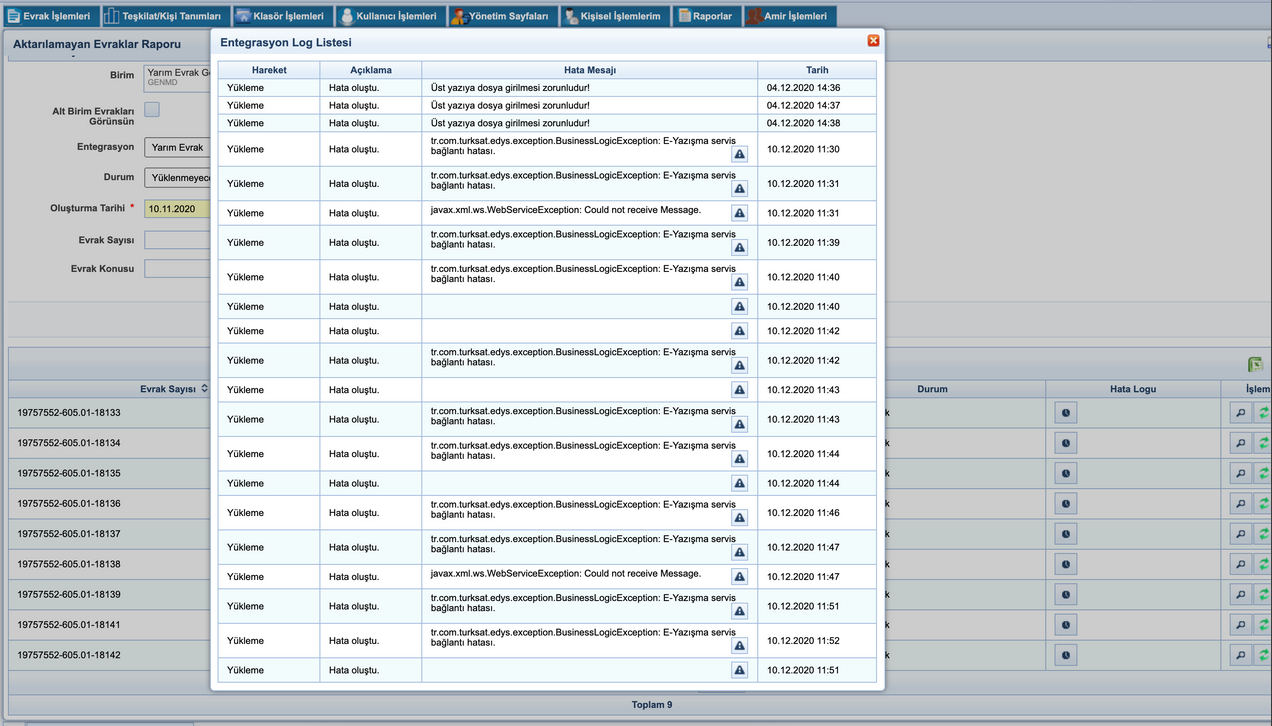The image size is (1272, 726).
Task: Click warning icon of 11:42 empty-message row
Action: (x=740, y=331)
